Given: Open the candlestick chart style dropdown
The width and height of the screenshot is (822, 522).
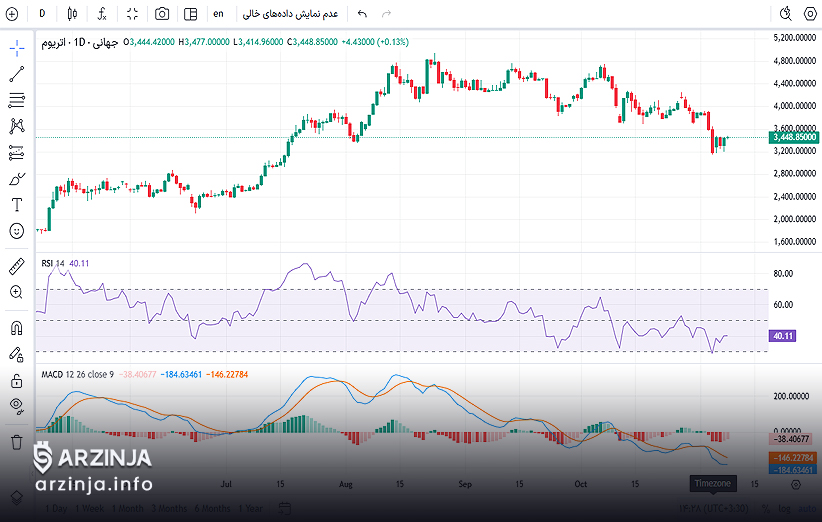Looking at the screenshot, I should coord(72,14).
